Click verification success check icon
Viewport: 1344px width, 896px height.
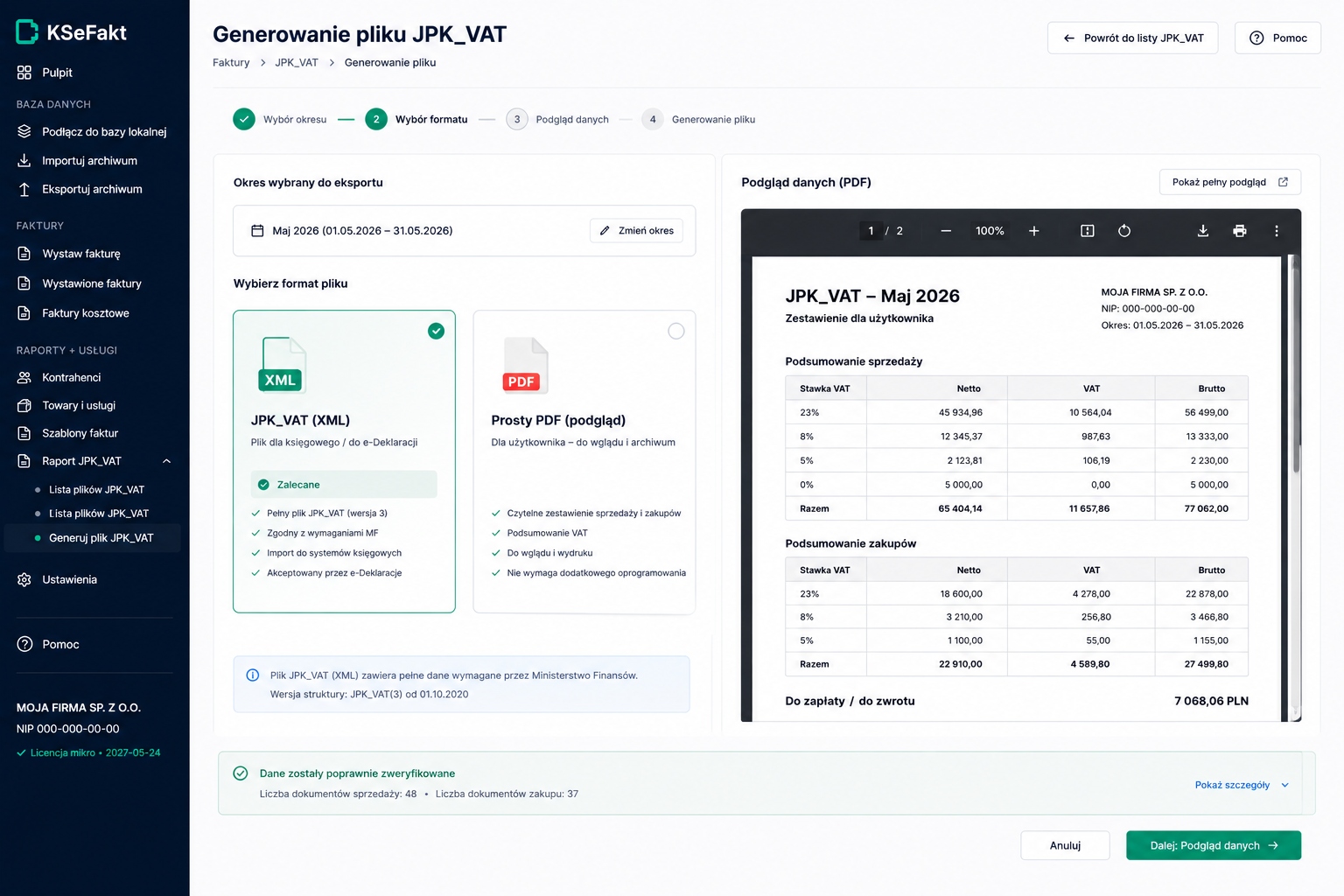tap(241, 773)
